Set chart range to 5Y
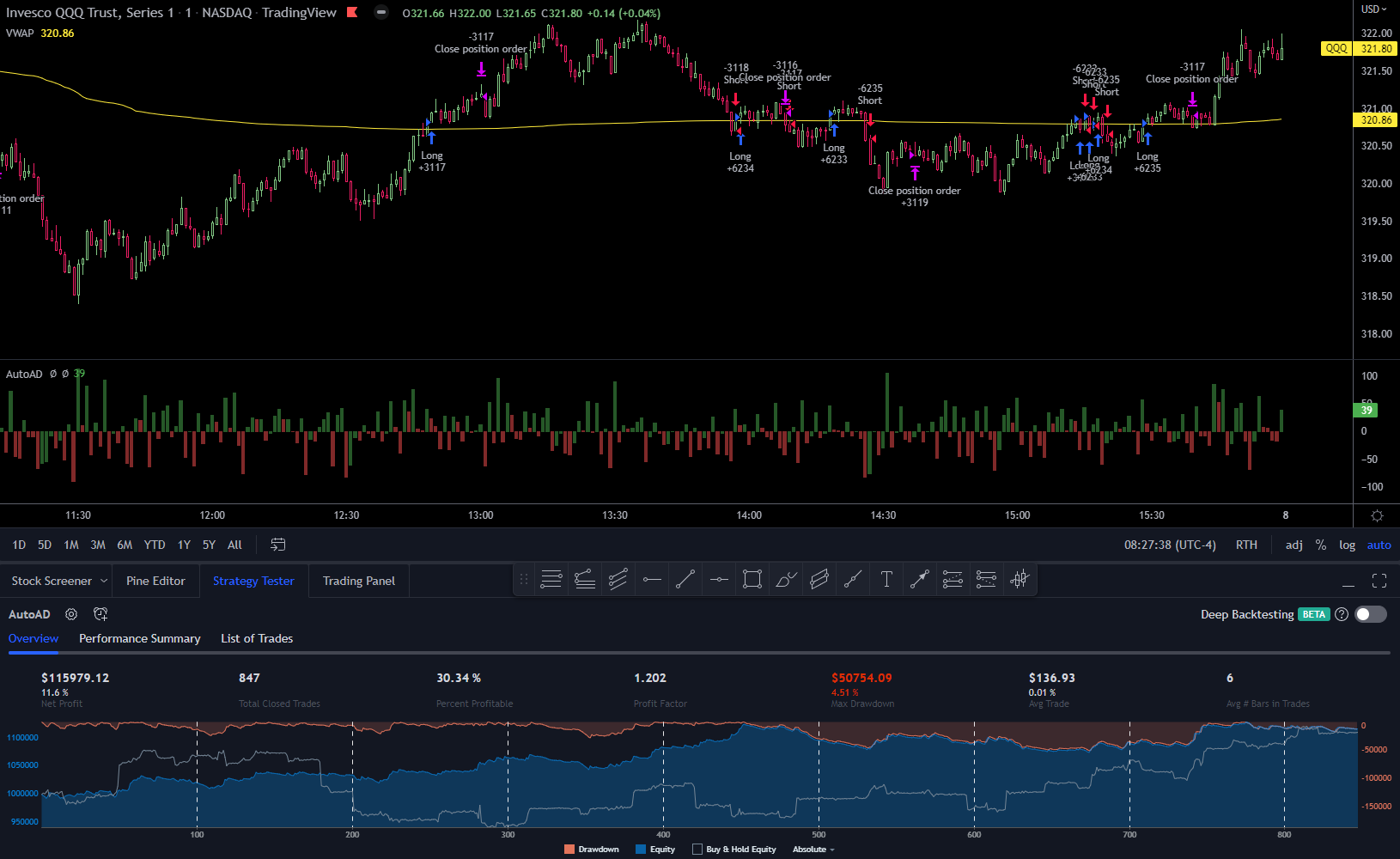Image resolution: width=1400 pixels, height=859 pixels. tap(209, 545)
